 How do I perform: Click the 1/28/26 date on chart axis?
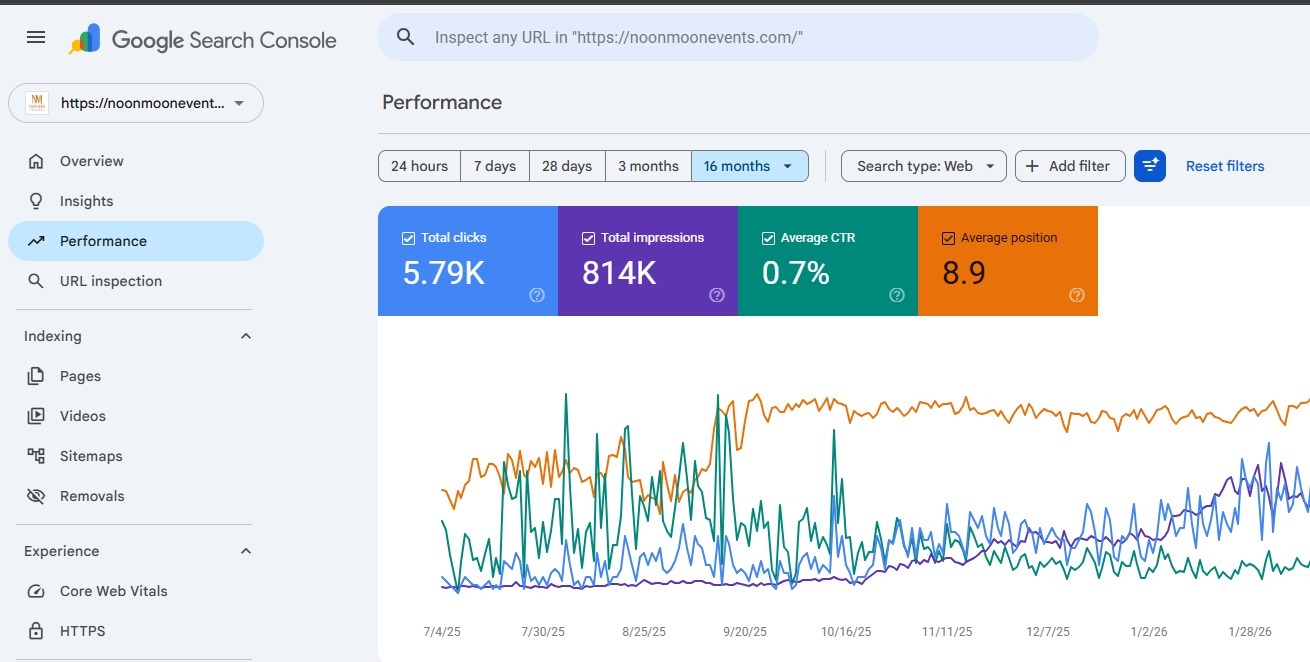pos(1250,632)
